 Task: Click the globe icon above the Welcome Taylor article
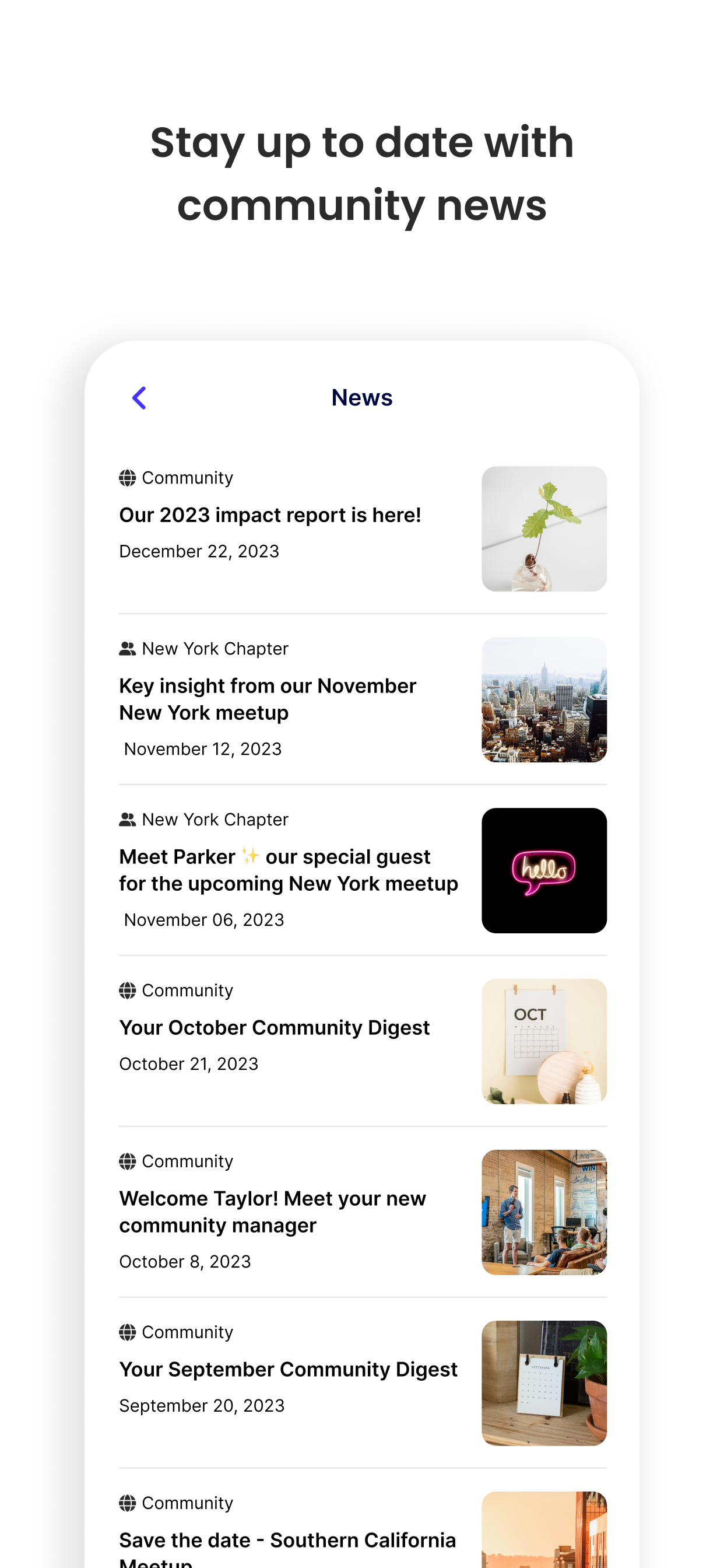coord(127,1161)
